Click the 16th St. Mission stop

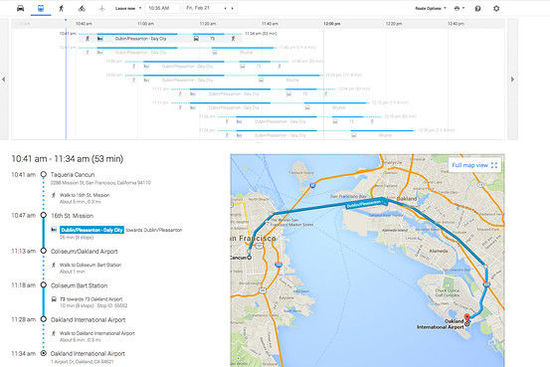coord(72,216)
